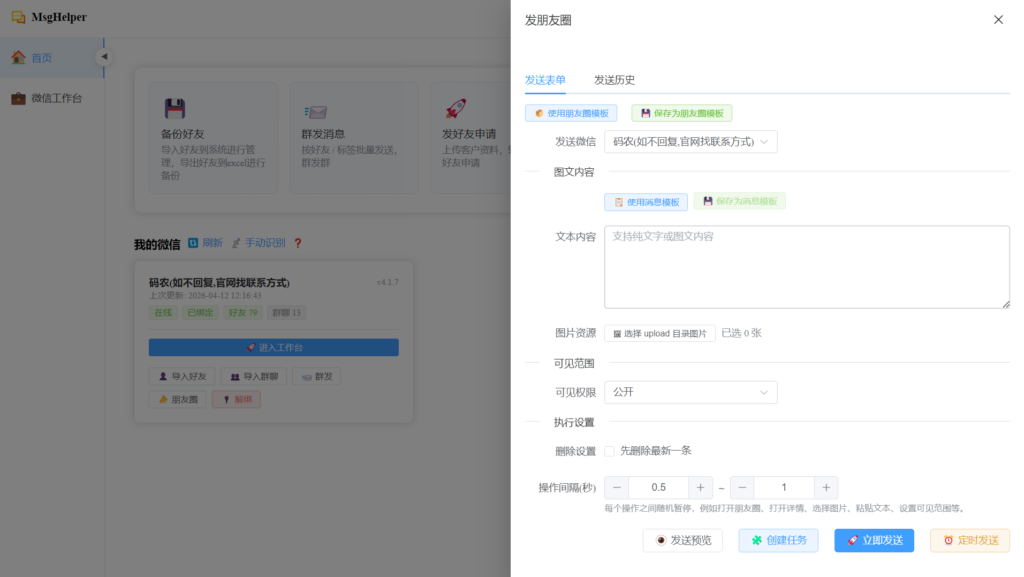The image size is (1024, 577).
Task: Decrease maximum interval with minus button
Action: pyautogui.click(x=742, y=488)
